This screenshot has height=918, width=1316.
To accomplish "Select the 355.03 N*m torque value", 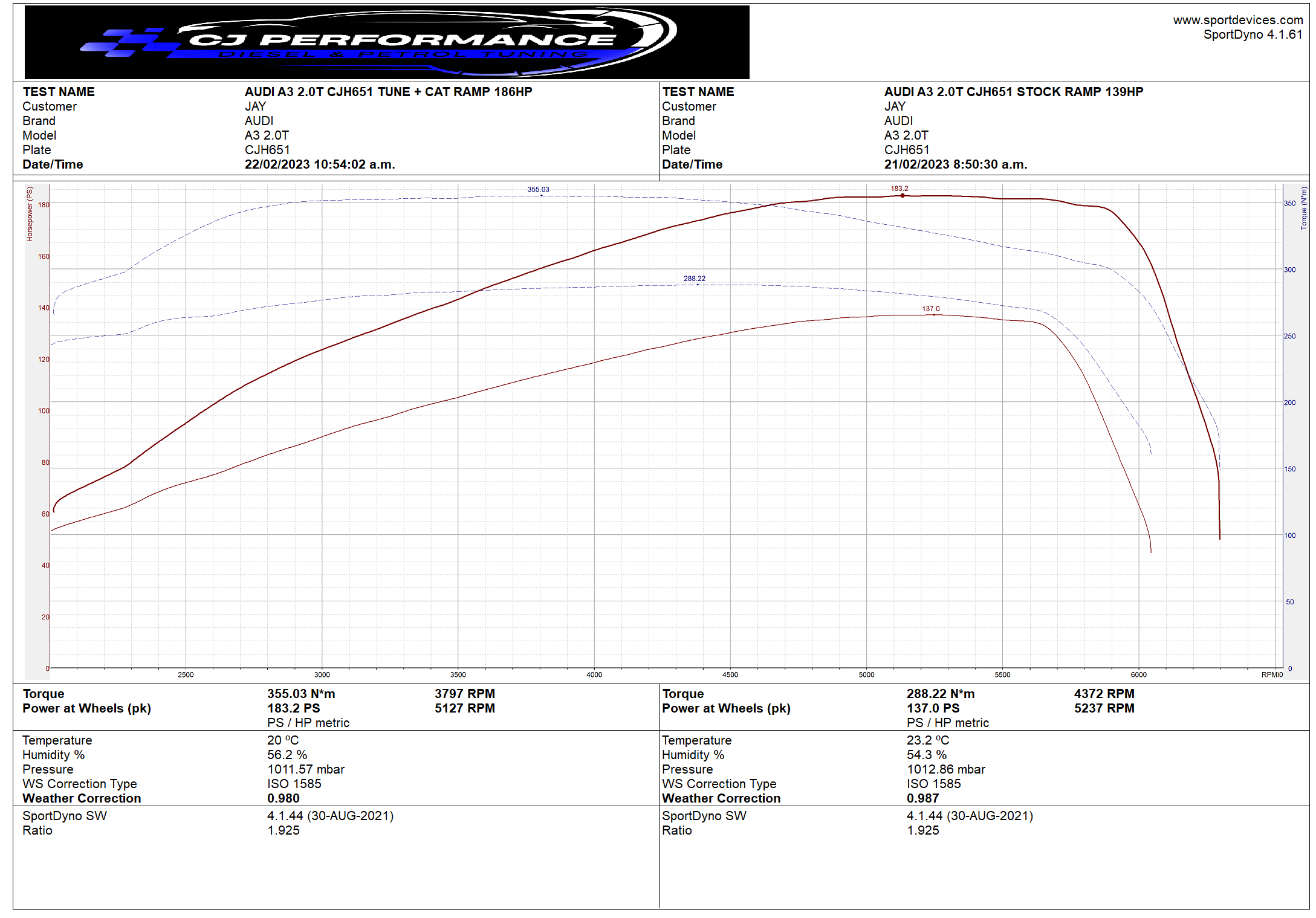I will click(301, 694).
